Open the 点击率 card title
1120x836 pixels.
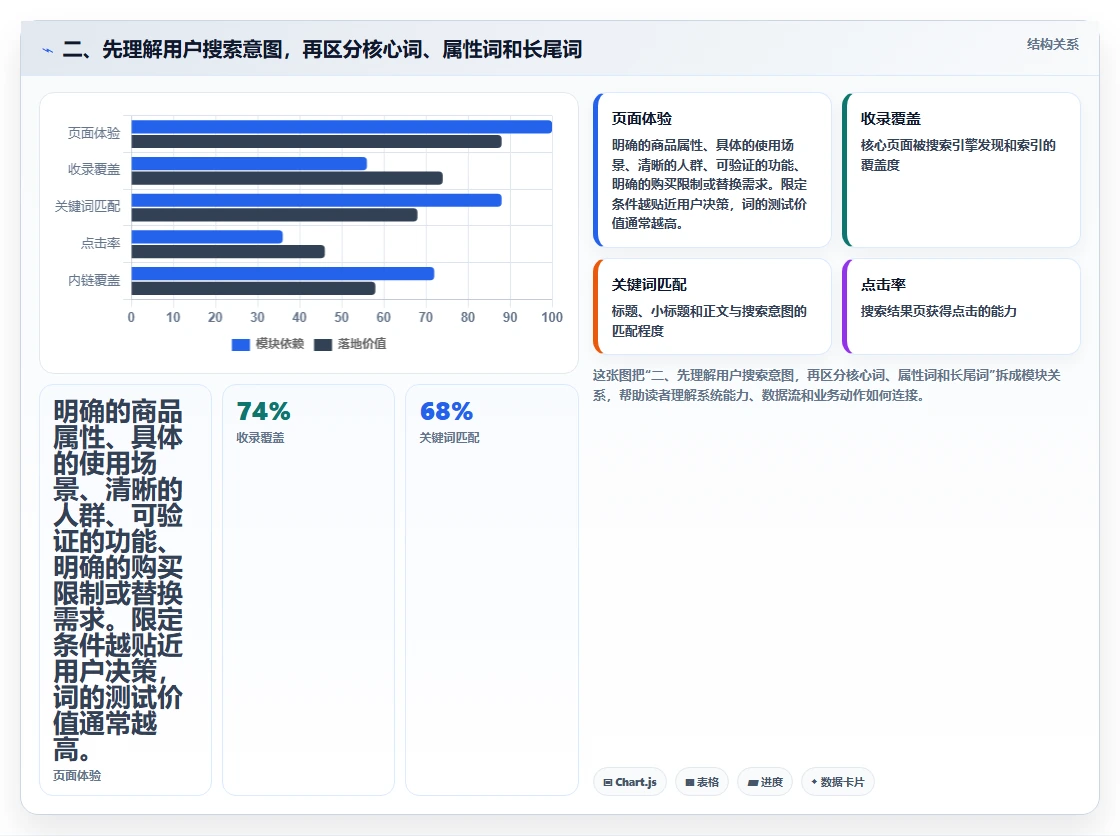tap(883, 284)
